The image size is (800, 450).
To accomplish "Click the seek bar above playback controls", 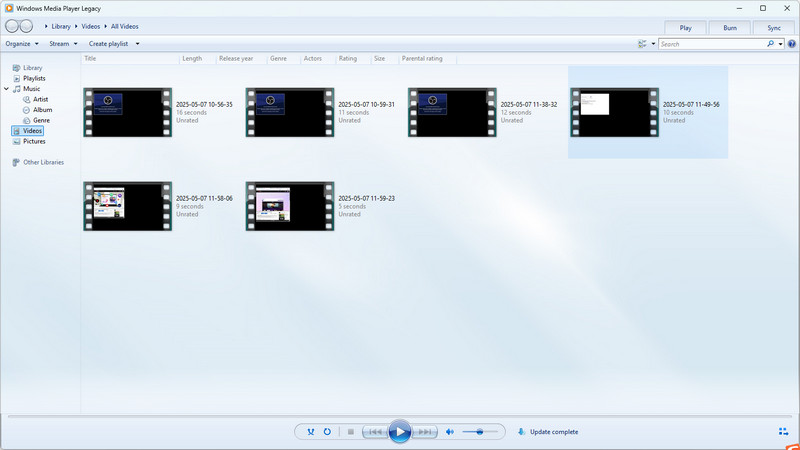I will click(x=399, y=417).
